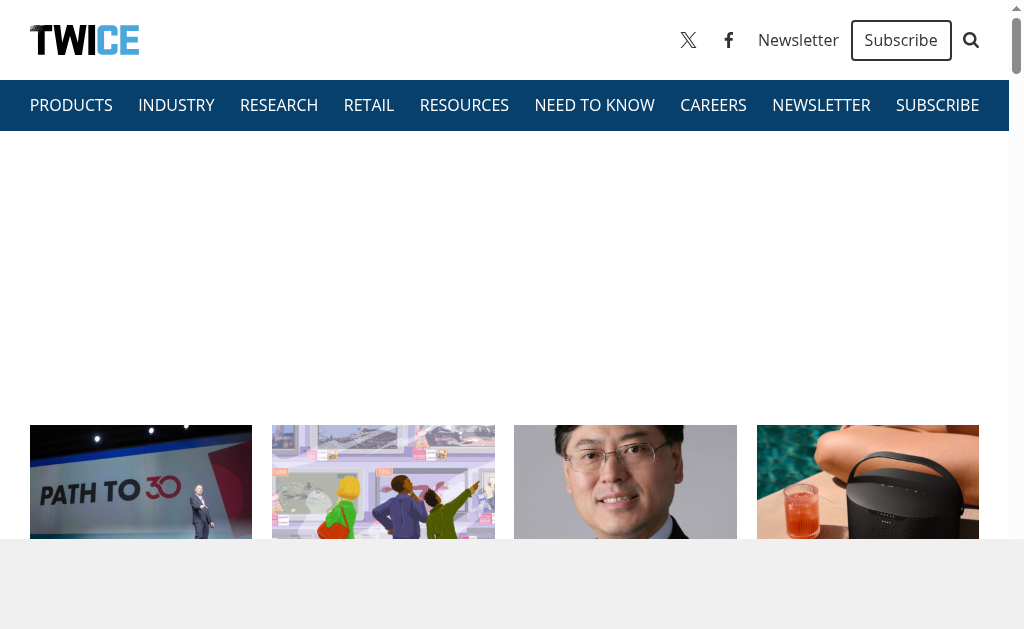1024x629 pixels.
Task: Open the RETAIL menu
Action: [x=369, y=105]
